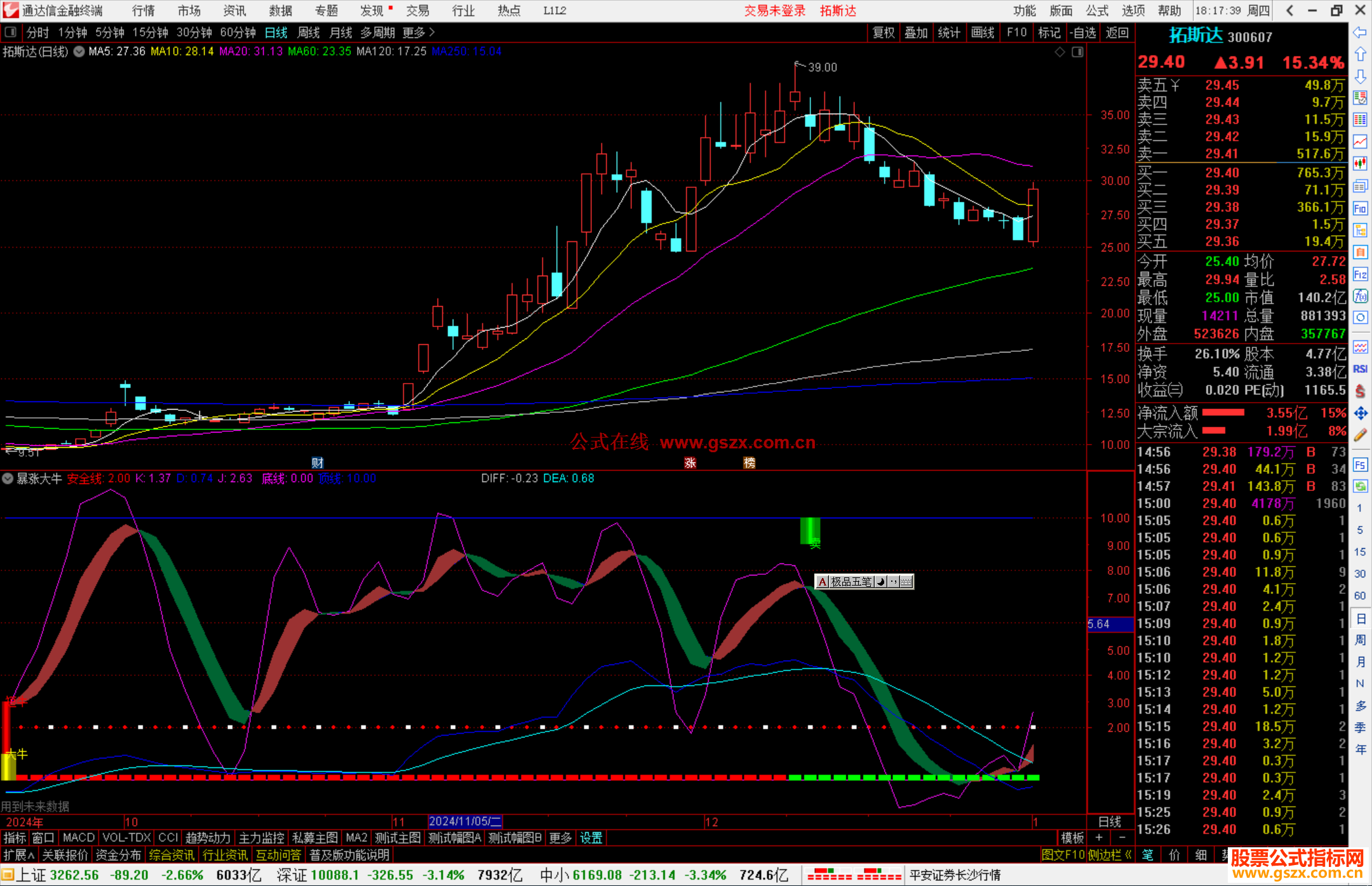Click the diamond icon at main chart corner
This screenshot has width=1372, height=886.
(1059, 52)
